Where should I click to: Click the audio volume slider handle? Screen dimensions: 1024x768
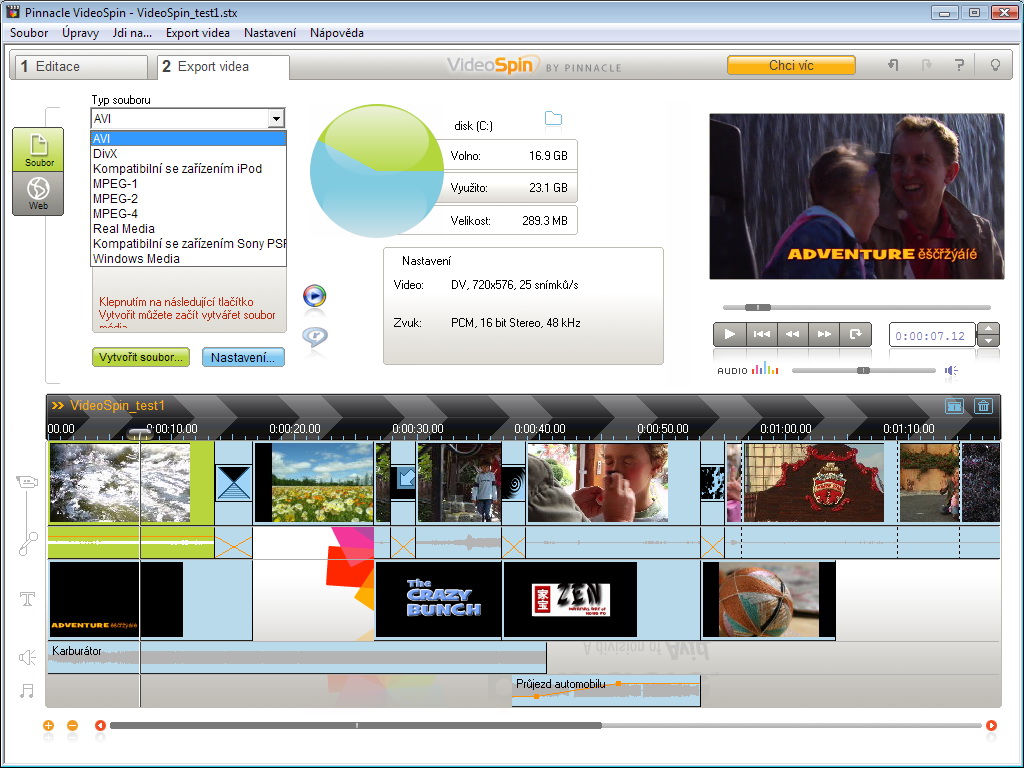(x=863, y=370)
